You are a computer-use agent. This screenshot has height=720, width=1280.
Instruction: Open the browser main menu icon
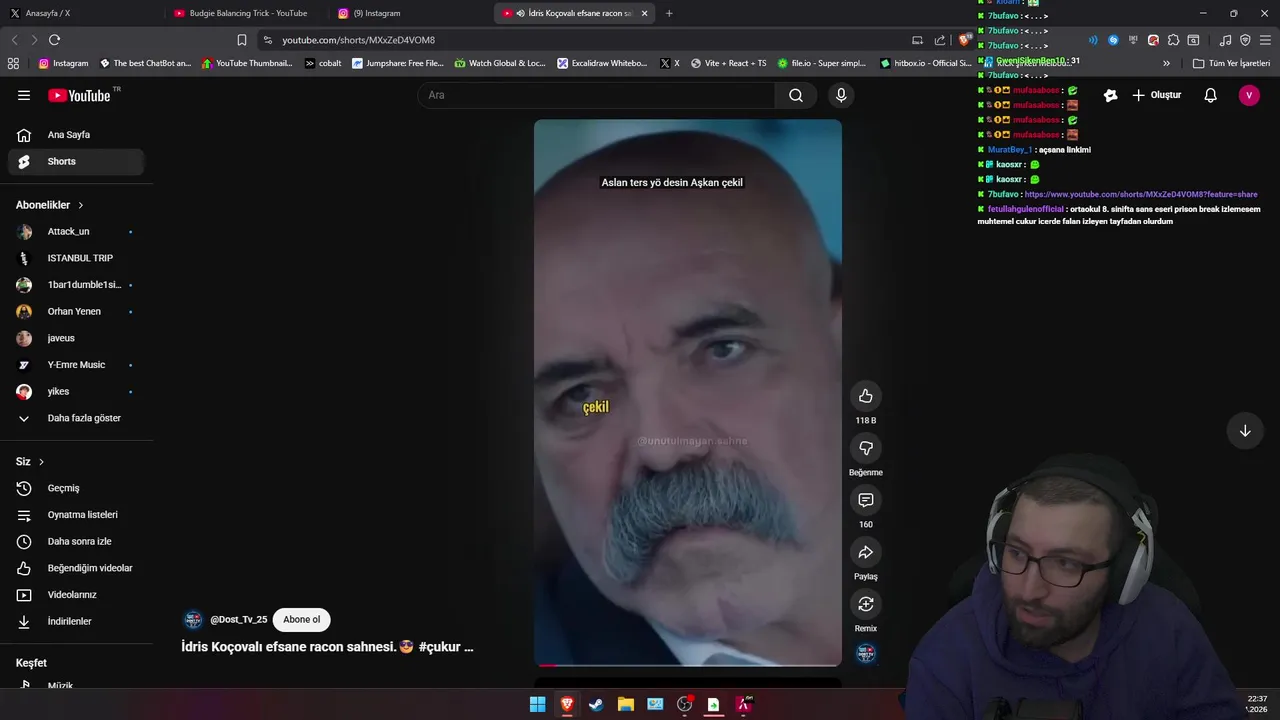click(x=1265, y=40)
